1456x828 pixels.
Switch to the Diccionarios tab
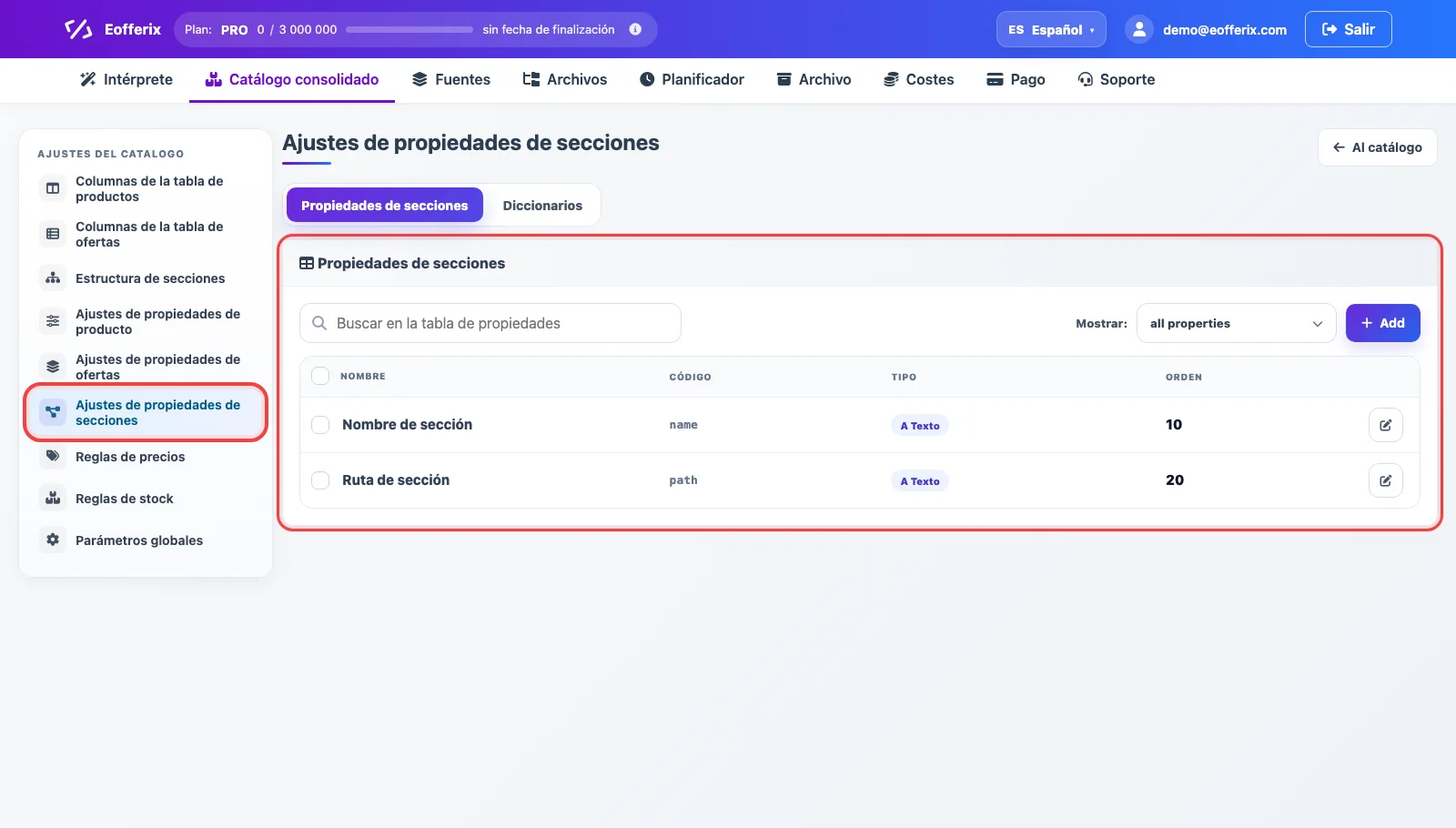[x=542, y=206]
